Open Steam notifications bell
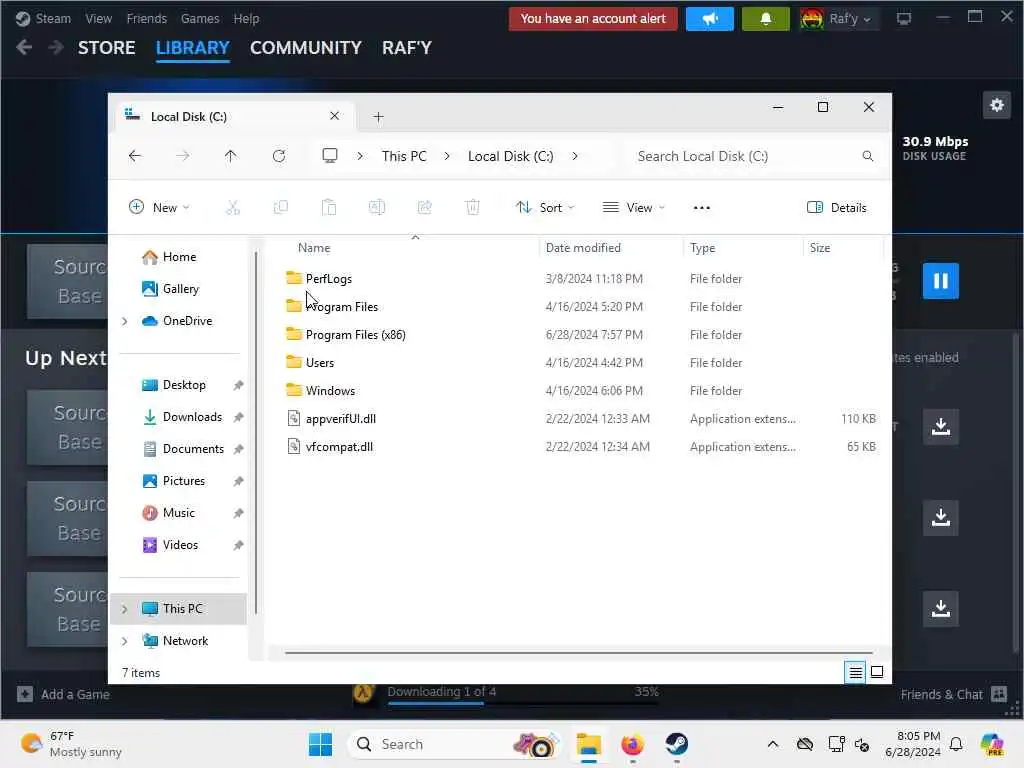Image resolution: width=1024 pixels, height=768 pixels. (765, 19)
